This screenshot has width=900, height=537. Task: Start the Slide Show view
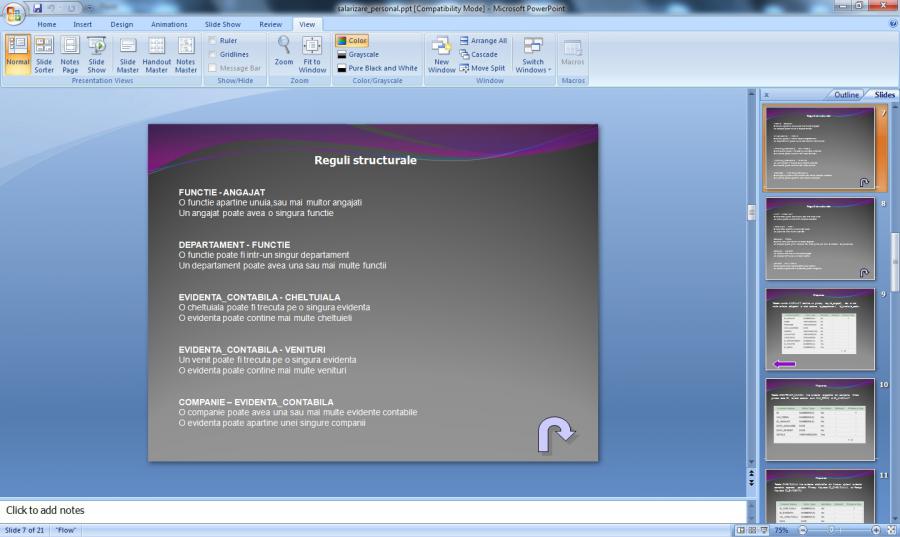[x=96, y=54]
